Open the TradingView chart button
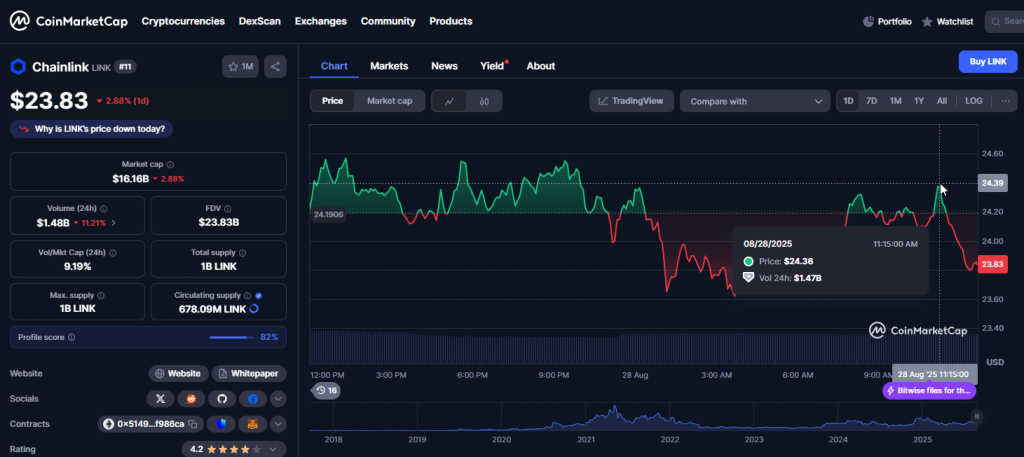1024x457 pixels. click(632, 101)
